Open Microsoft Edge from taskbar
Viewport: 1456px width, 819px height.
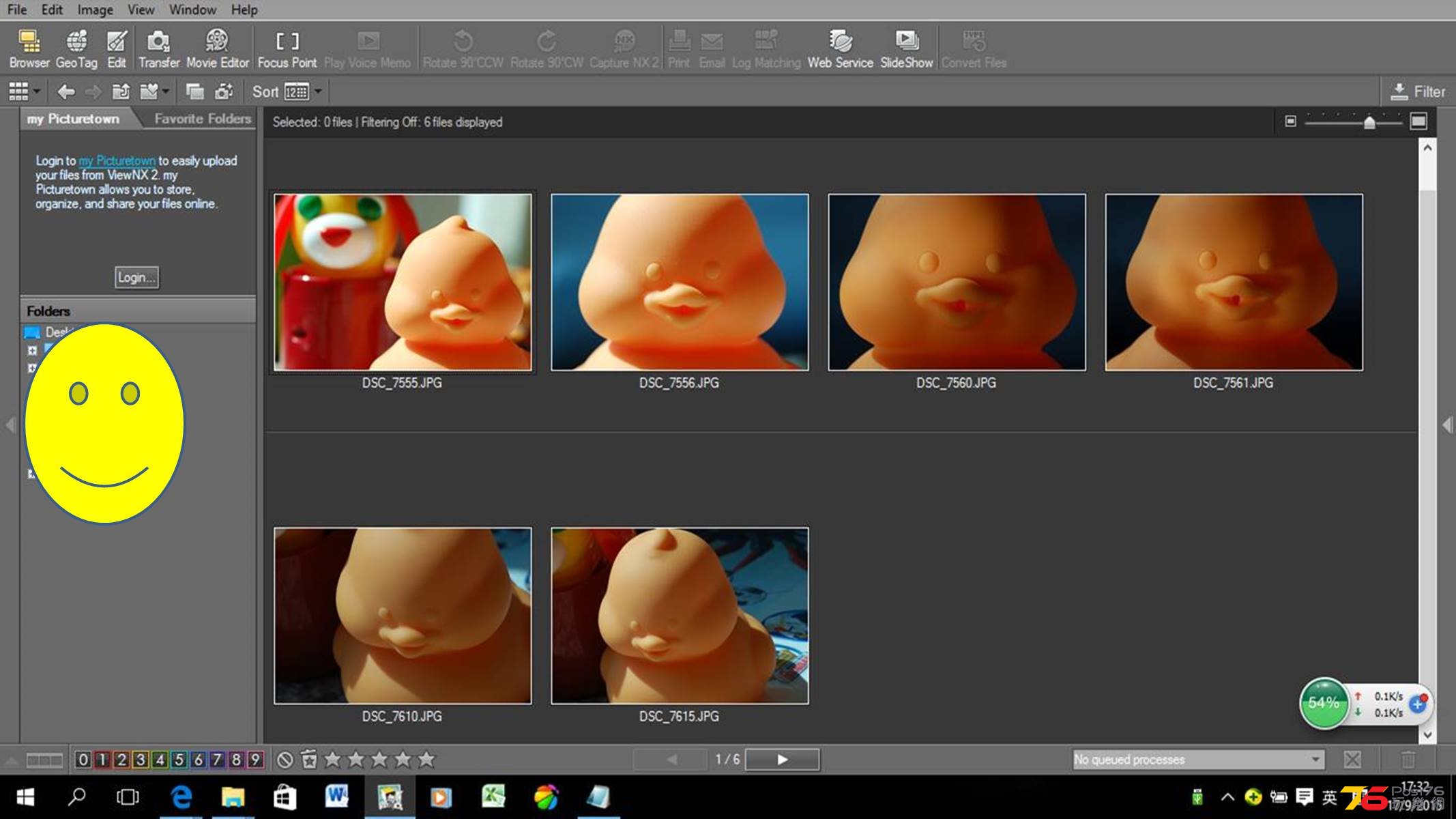click(181, 796)
